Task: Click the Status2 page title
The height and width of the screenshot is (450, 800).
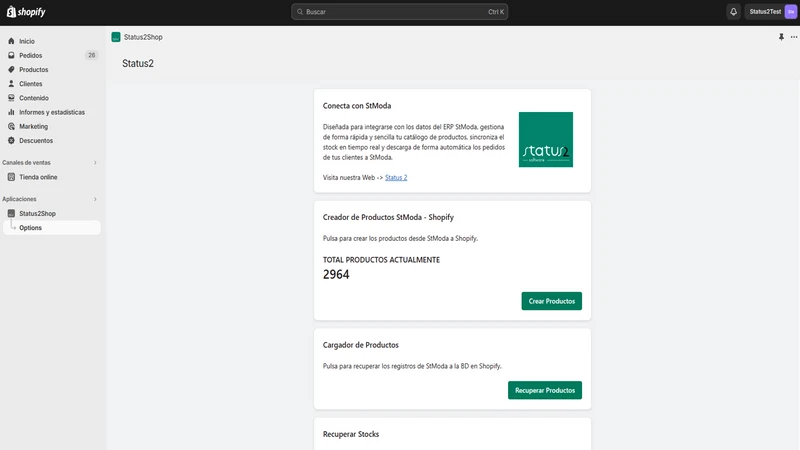Action: (138, 63)
